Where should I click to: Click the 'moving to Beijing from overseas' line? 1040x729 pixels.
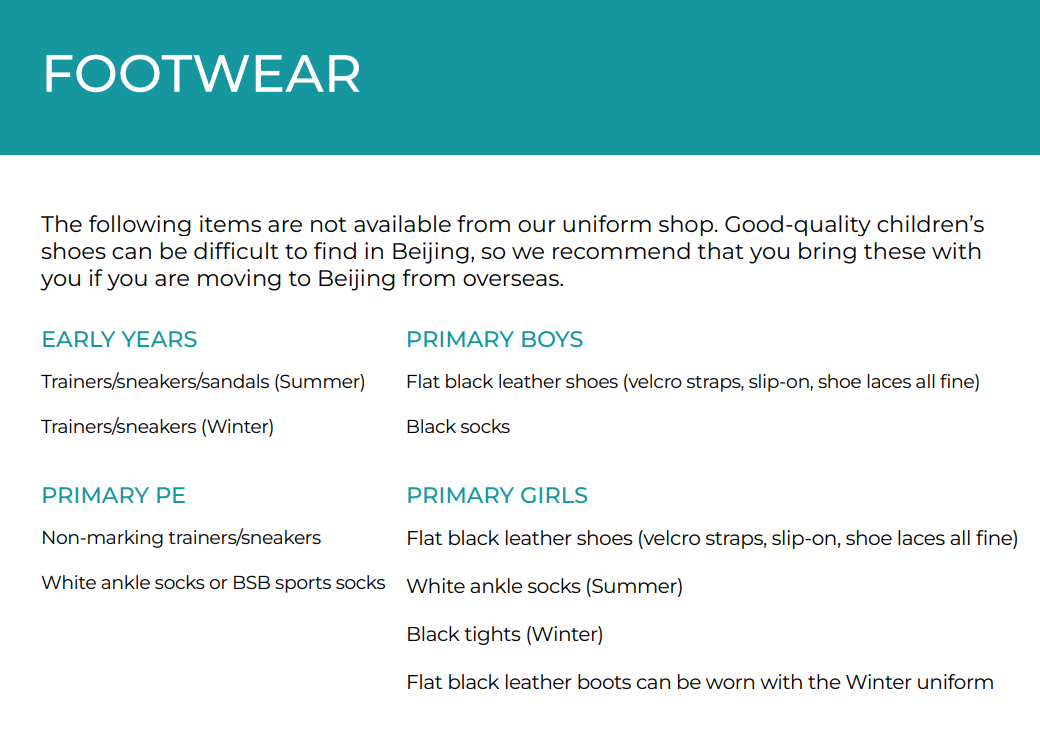pos(302,279)
